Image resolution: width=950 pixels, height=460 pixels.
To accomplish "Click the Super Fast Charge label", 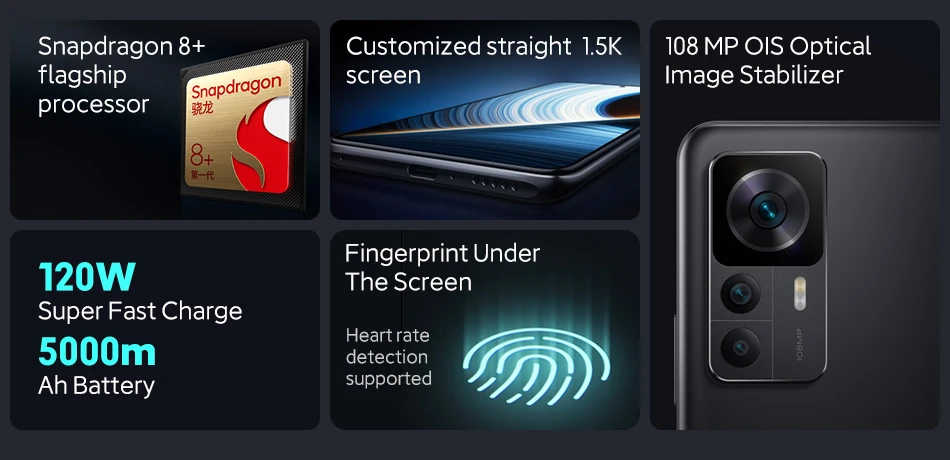I will pos(140,311).
